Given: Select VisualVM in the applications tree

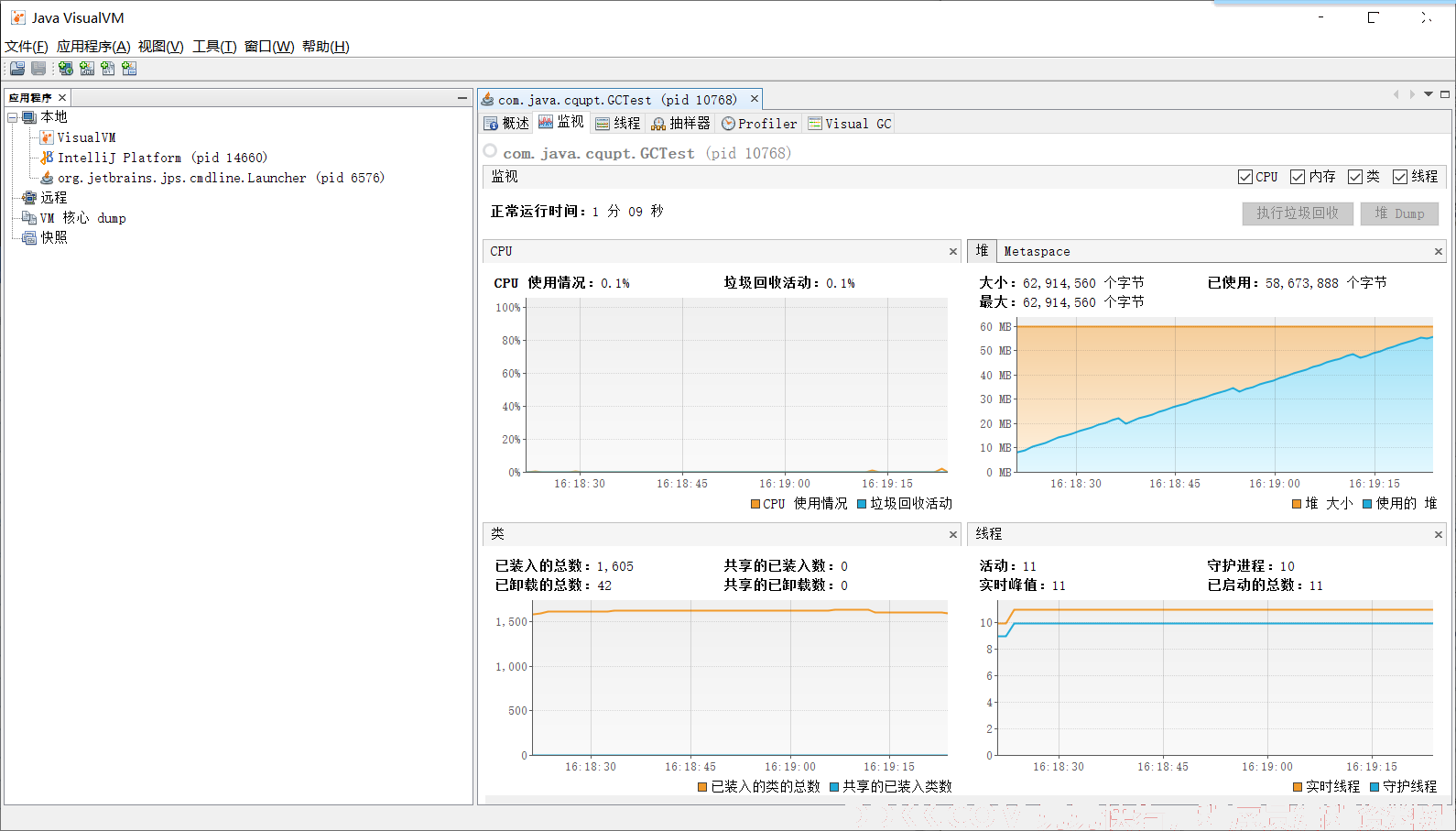Looking at the screenshot, I should [86, 137].
